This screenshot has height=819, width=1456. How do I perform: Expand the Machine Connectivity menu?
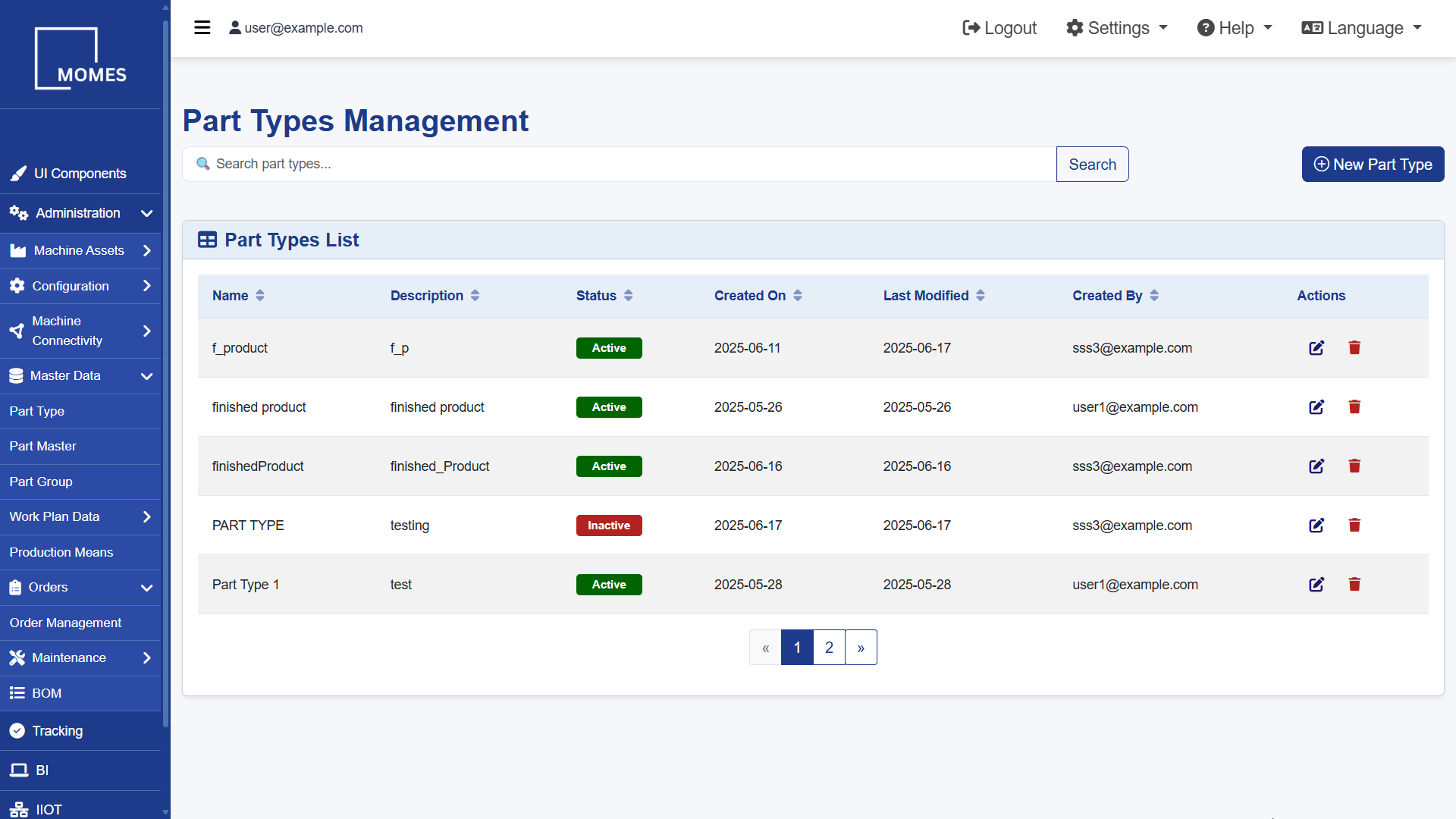(80, 331)
